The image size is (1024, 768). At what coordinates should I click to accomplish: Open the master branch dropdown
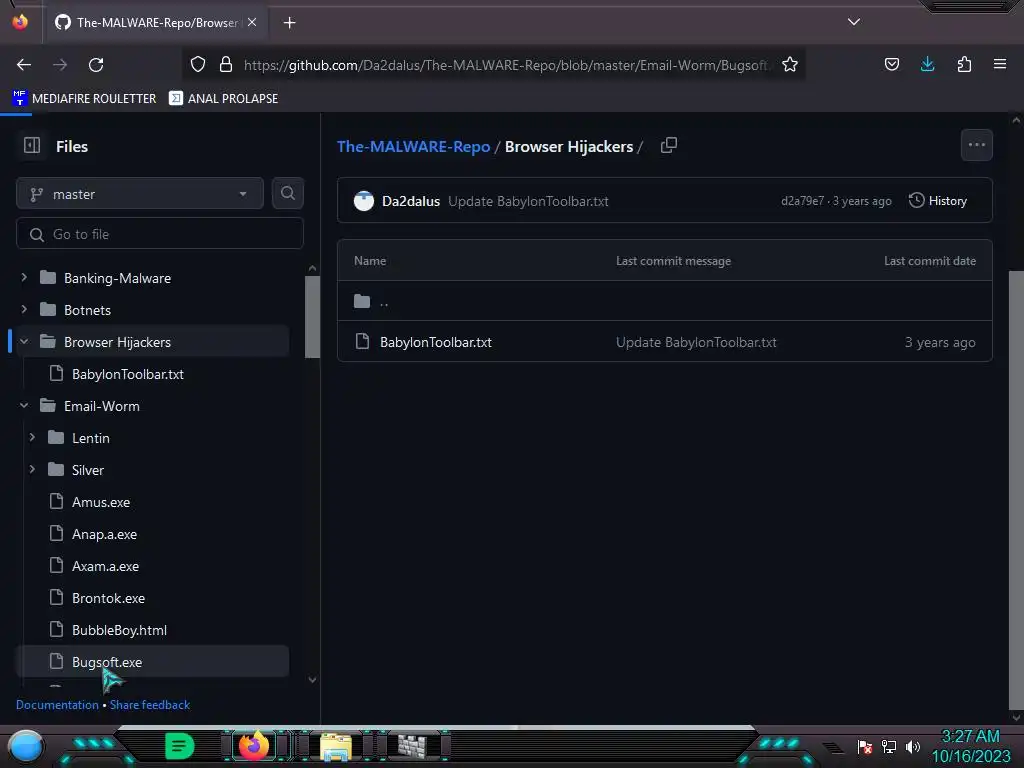[x=140, y=193]
